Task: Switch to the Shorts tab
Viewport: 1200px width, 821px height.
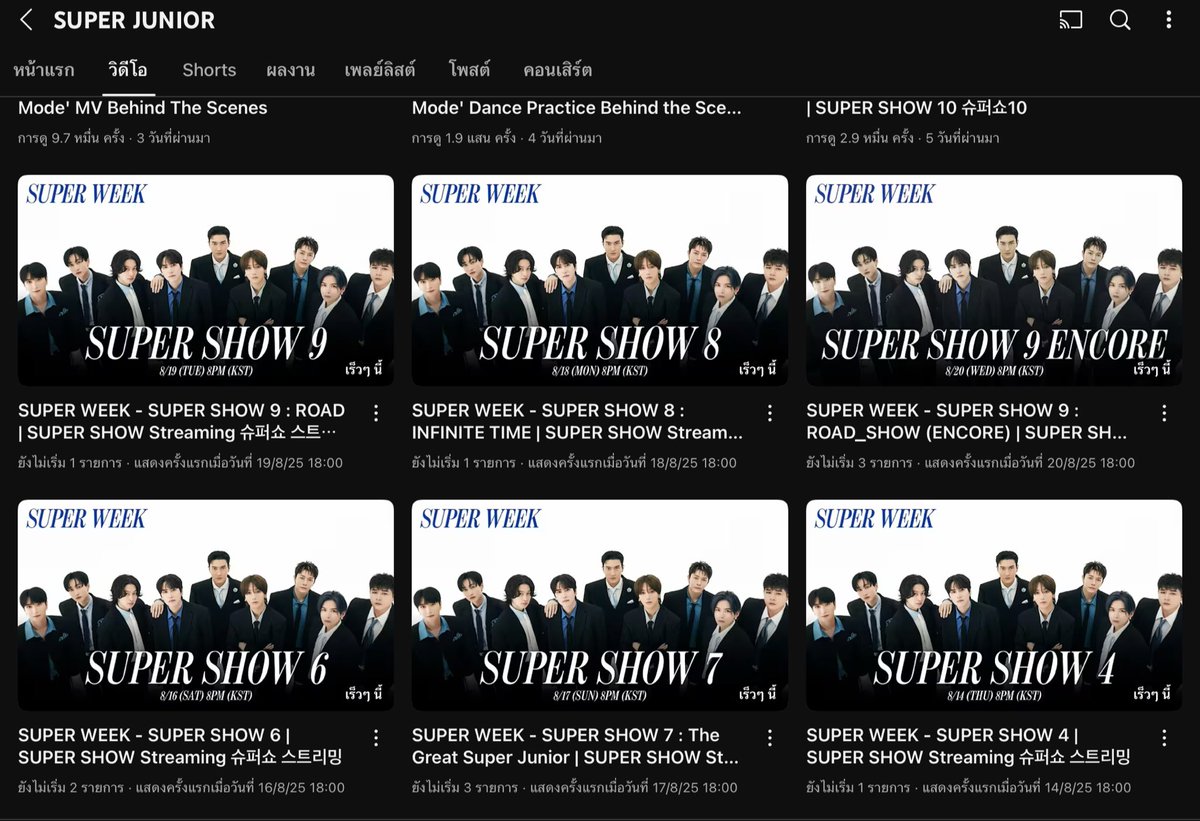Action: coord(209,70)
